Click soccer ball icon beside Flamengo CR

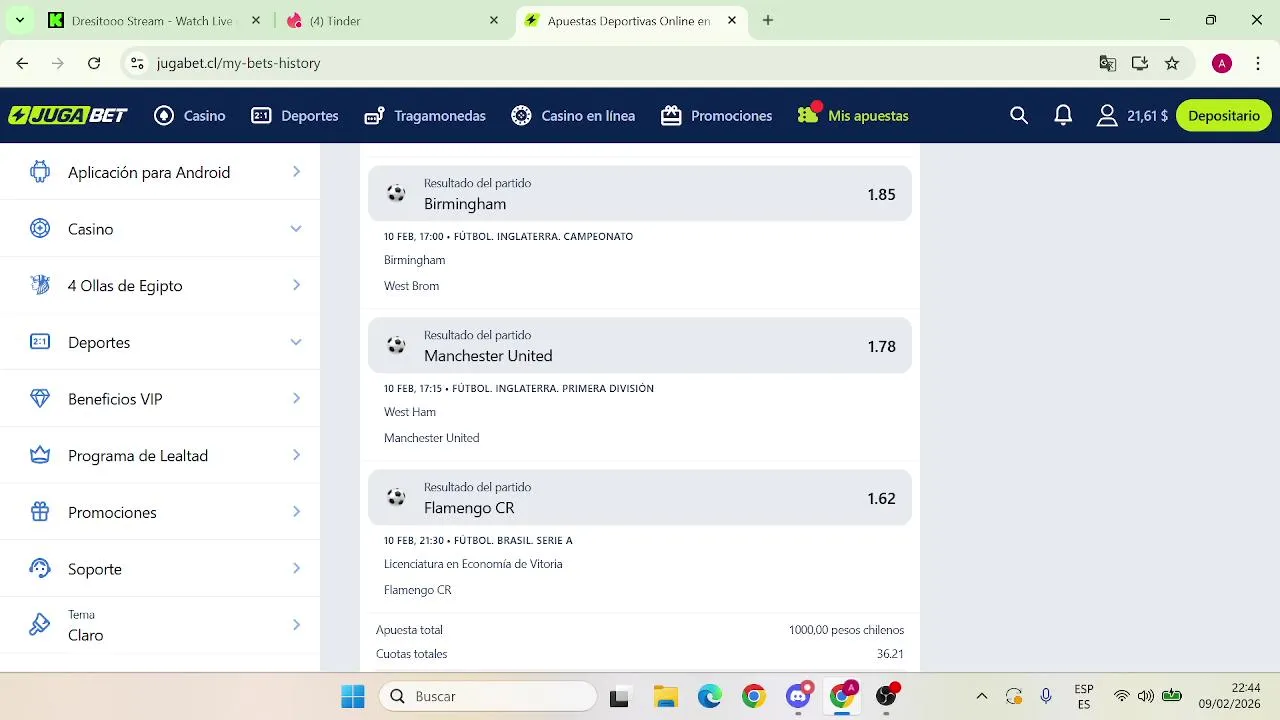(x=396, y=498)
